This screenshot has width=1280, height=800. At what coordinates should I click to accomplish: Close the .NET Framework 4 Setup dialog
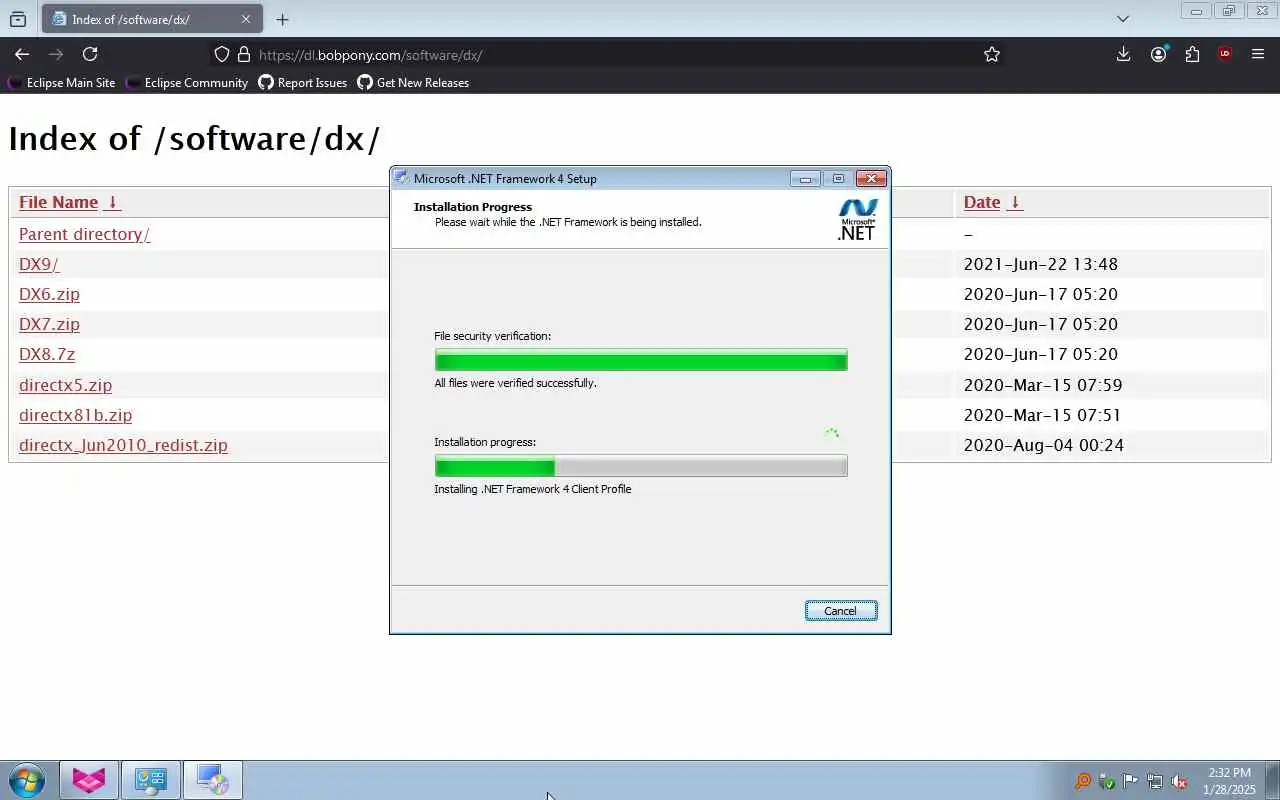[871, 179]
